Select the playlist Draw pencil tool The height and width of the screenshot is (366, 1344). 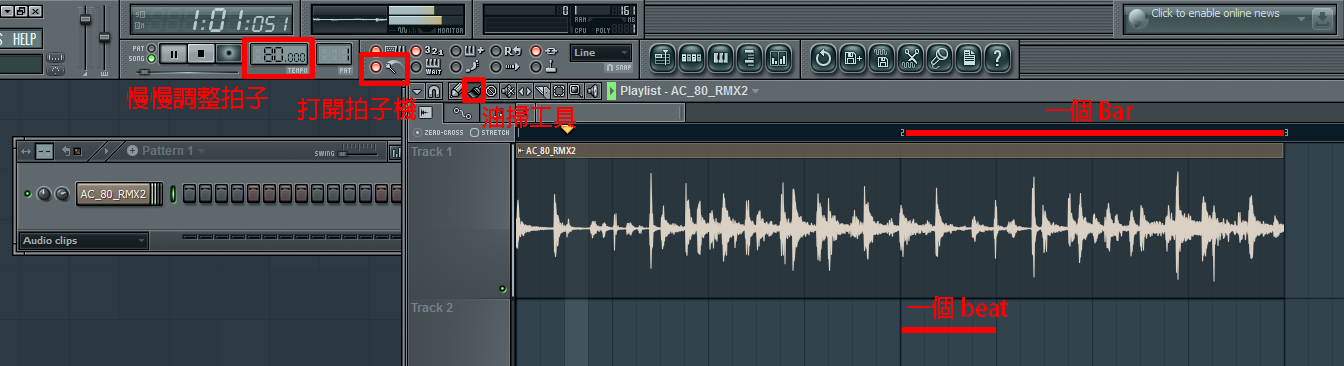pyautogui.click(x=456, y=91)
